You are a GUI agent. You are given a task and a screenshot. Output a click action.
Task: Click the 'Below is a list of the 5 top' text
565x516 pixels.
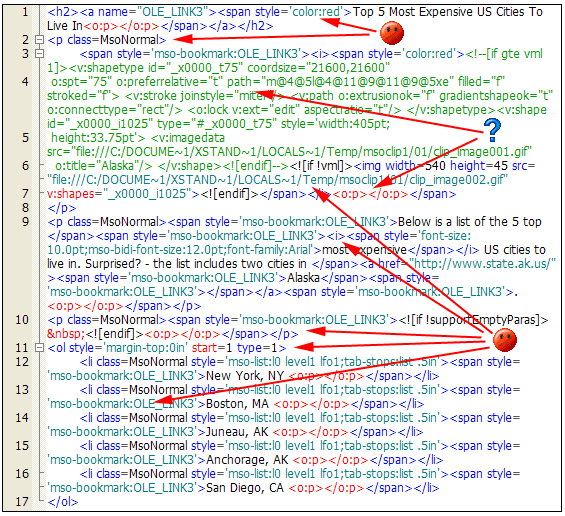(470, 222)
